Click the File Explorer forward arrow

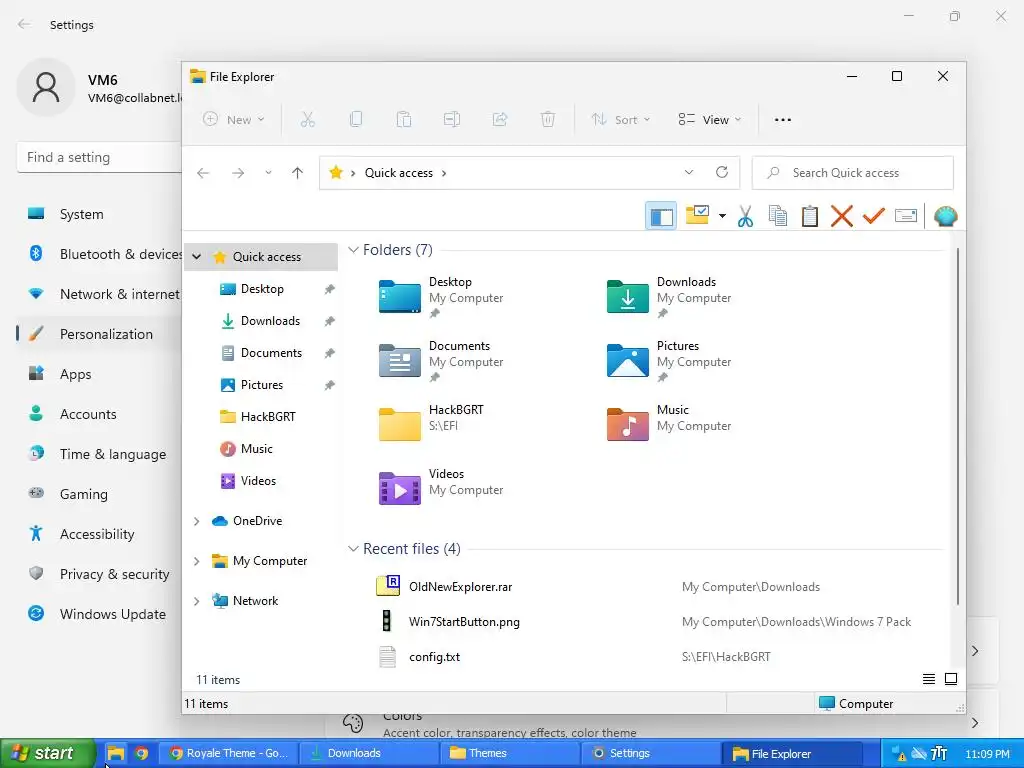[x=238, y=173]
